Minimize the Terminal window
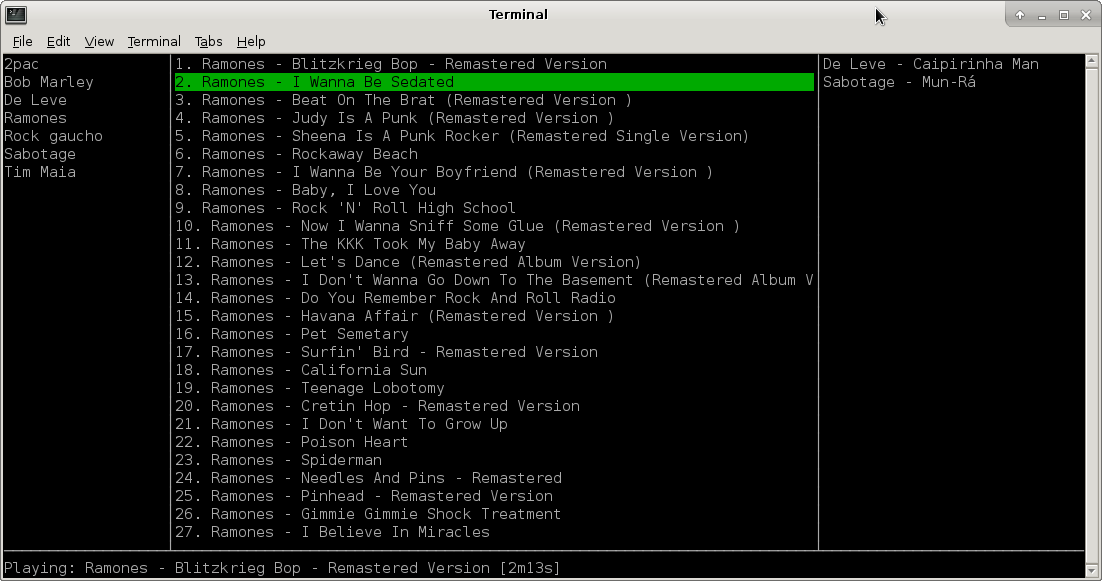1102x581 pixels. click(x=1042, y=15)
